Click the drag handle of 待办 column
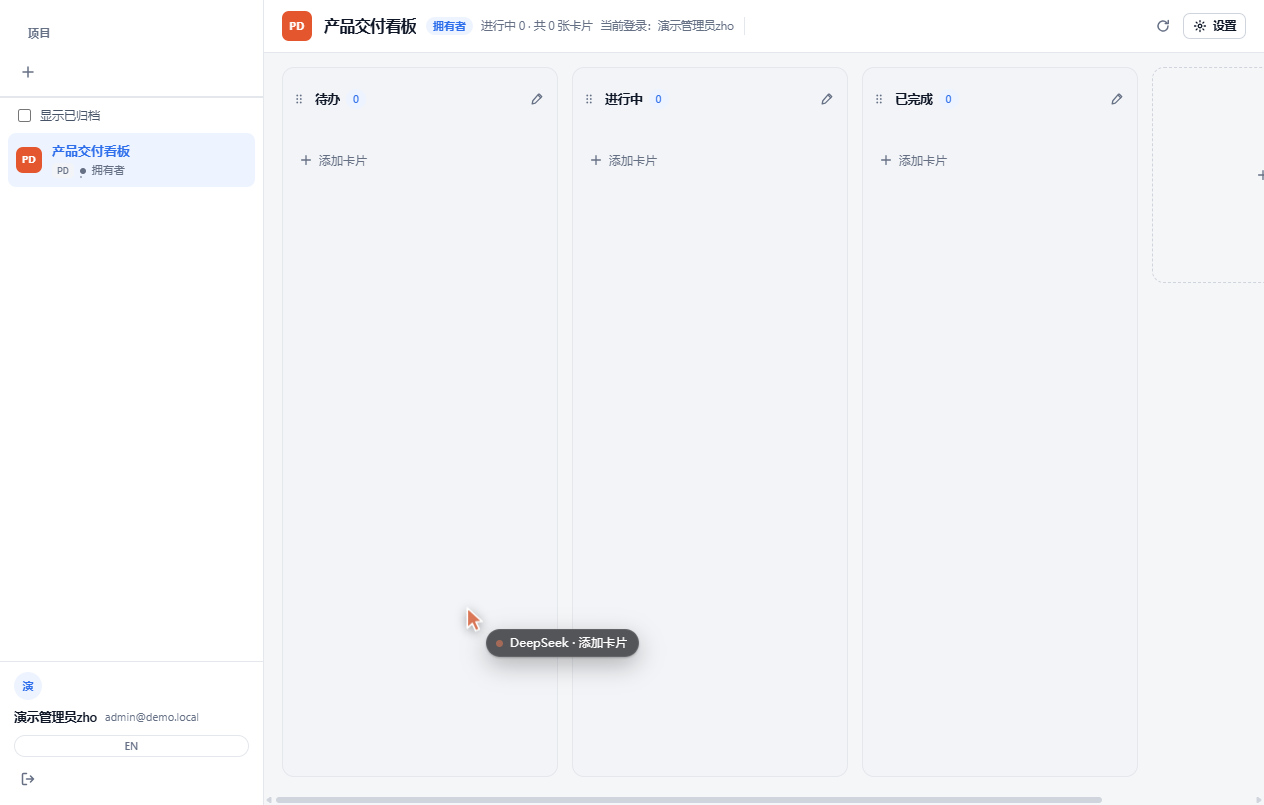The height and width of the screenshot is (805, 1264). click(299, 99)
